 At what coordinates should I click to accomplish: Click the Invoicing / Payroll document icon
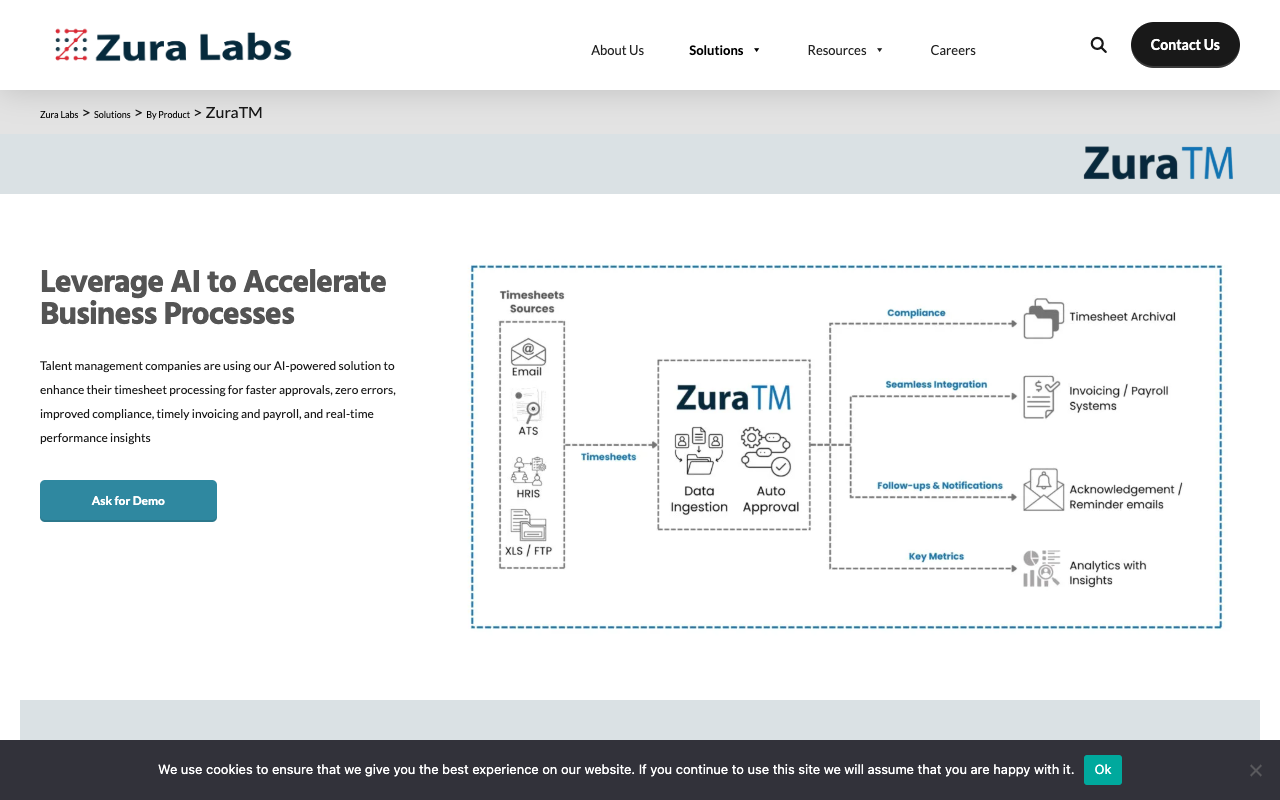pyautogui.click(x=1042, y=397)
